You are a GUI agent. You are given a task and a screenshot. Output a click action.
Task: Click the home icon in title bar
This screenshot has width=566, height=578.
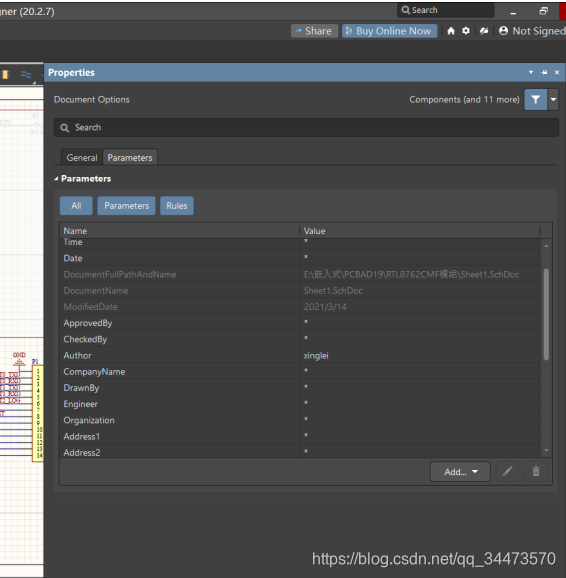(x=451, y=31)
